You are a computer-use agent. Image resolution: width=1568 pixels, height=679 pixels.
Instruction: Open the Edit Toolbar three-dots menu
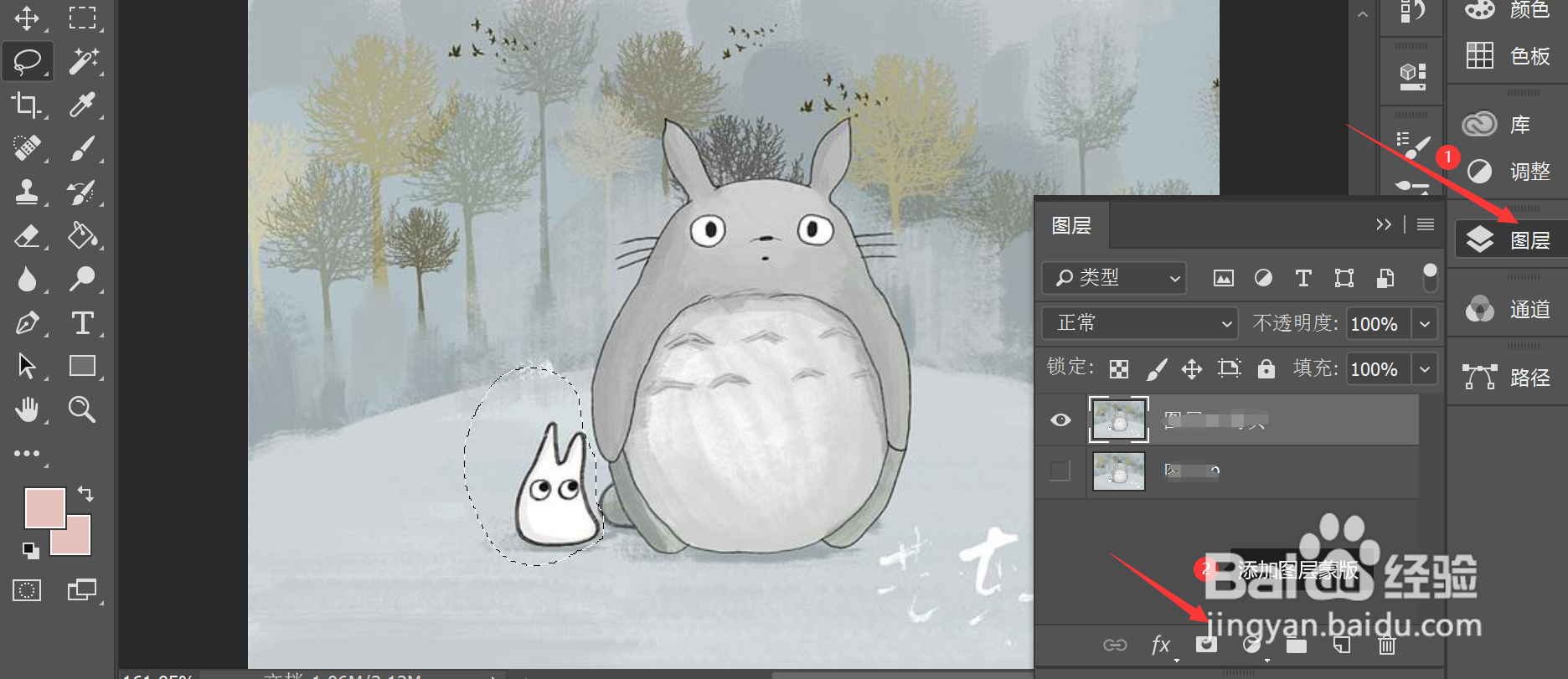point(27,453)
